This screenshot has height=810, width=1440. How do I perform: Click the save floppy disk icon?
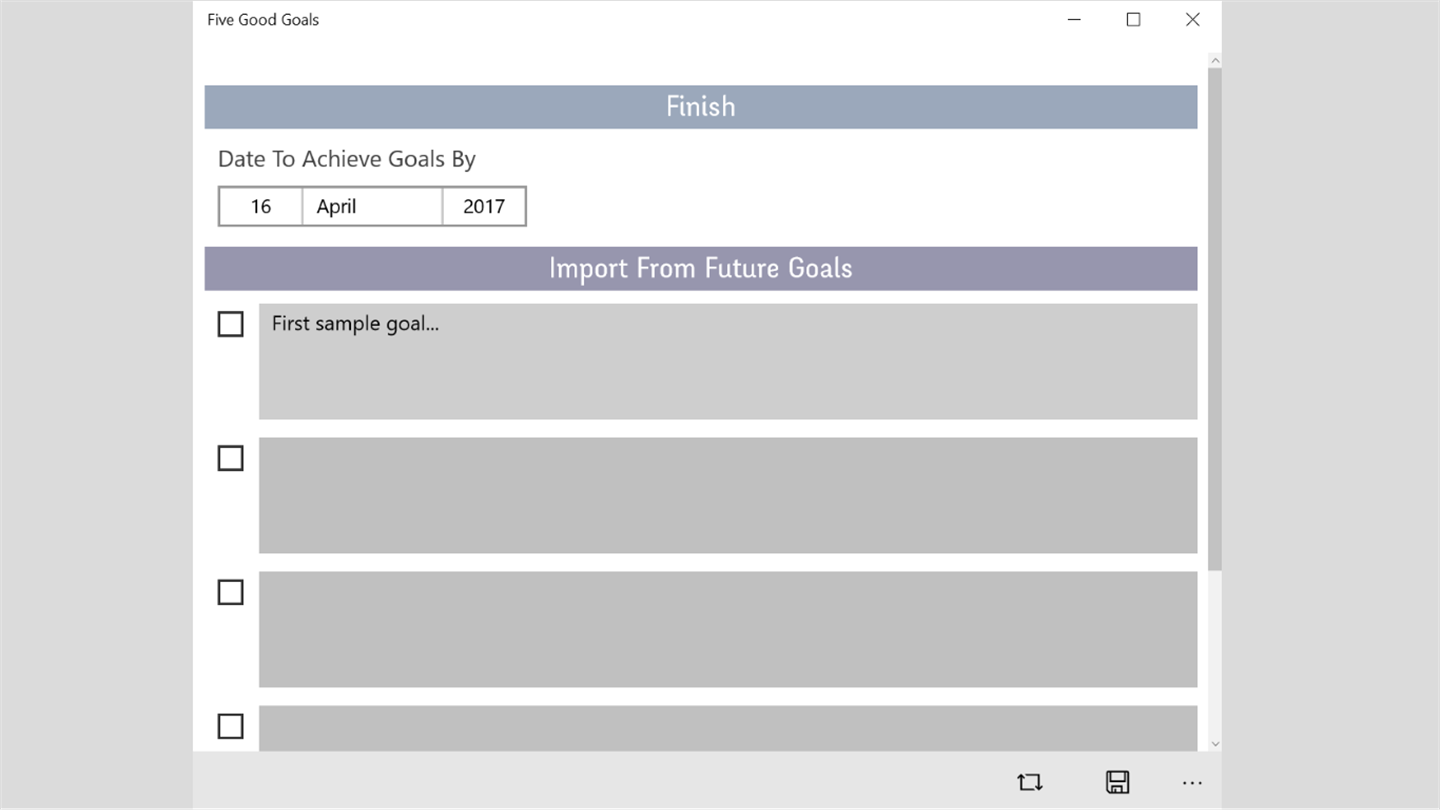[1117, 782]
